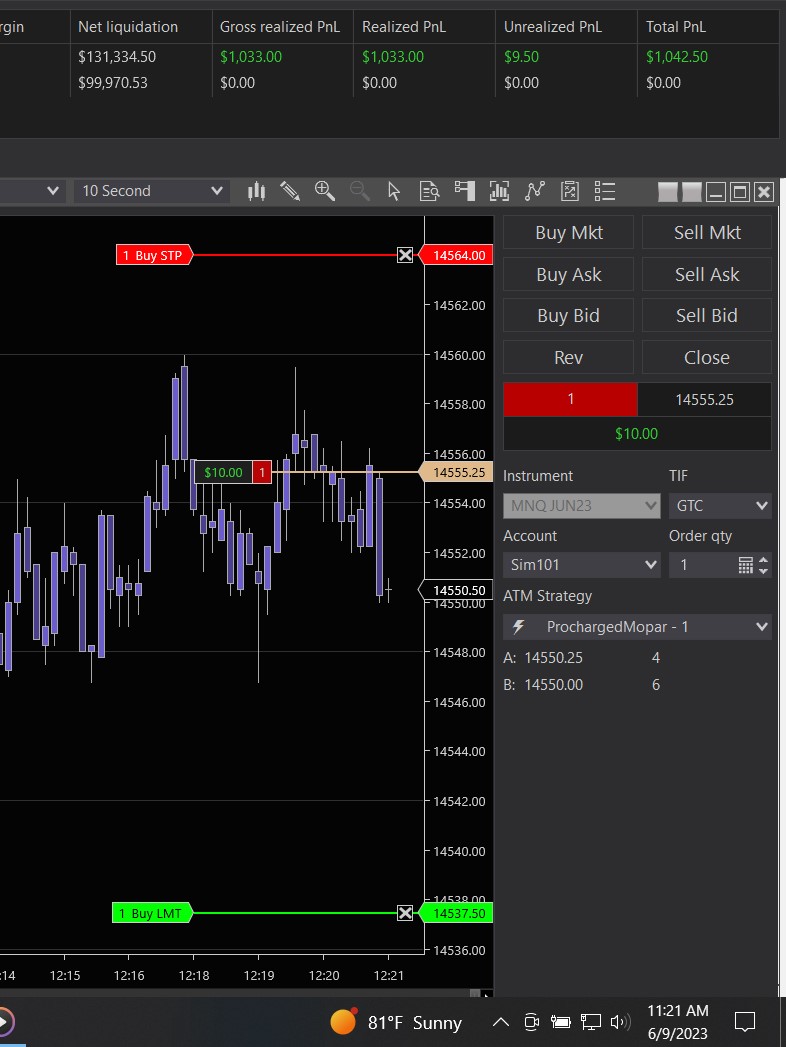
Task: Cancel the Buy LMT order via X
Action: [x=405, y=913]
